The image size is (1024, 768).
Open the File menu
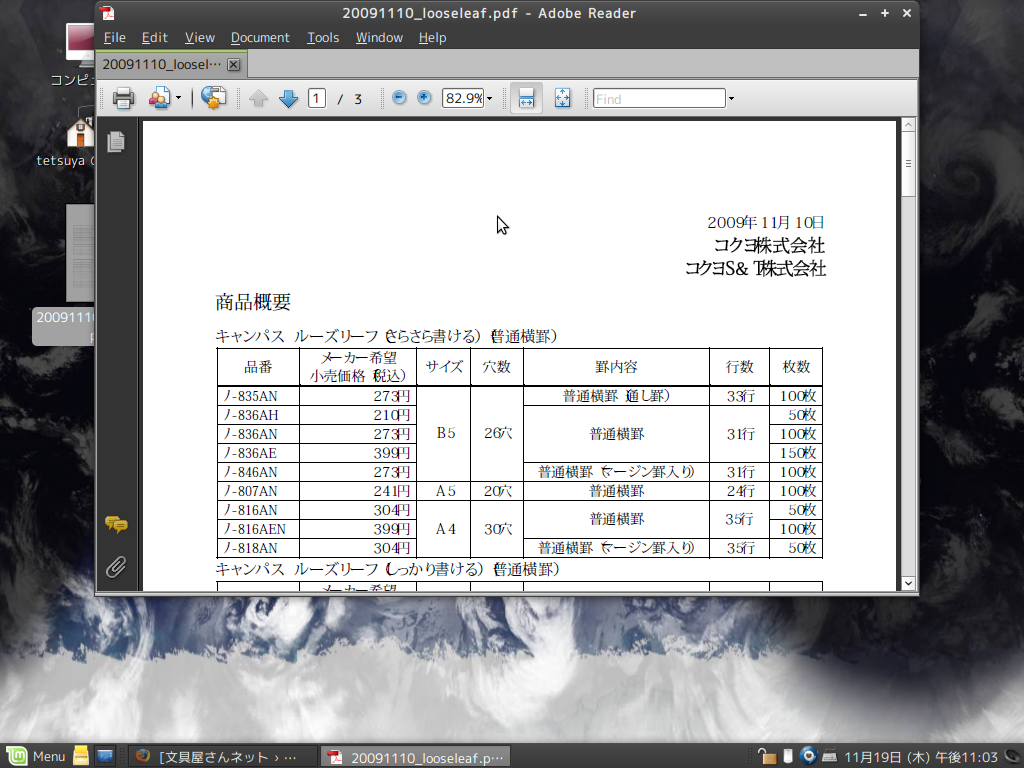114,38
